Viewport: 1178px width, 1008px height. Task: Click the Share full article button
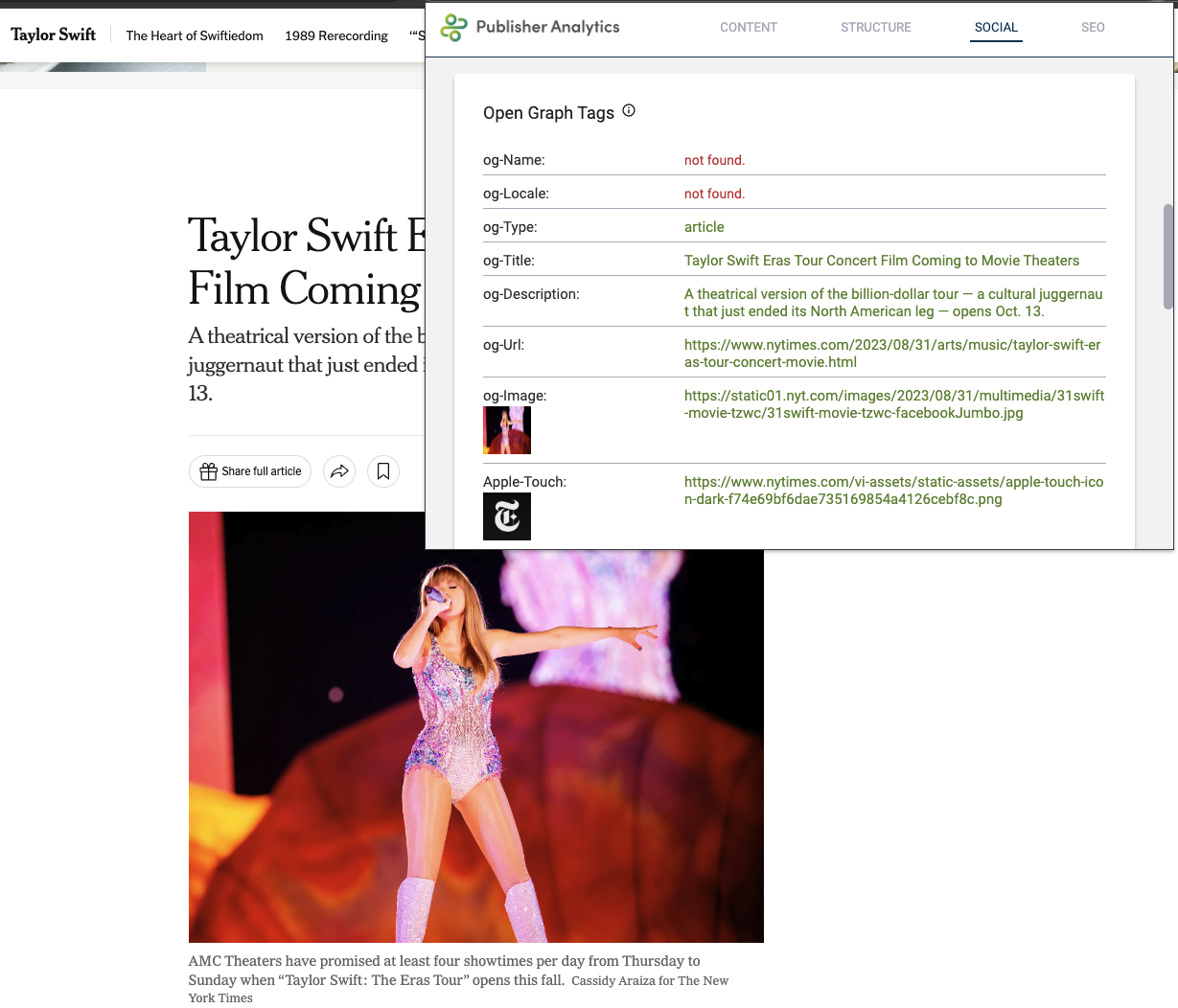(x=250, y=471)
